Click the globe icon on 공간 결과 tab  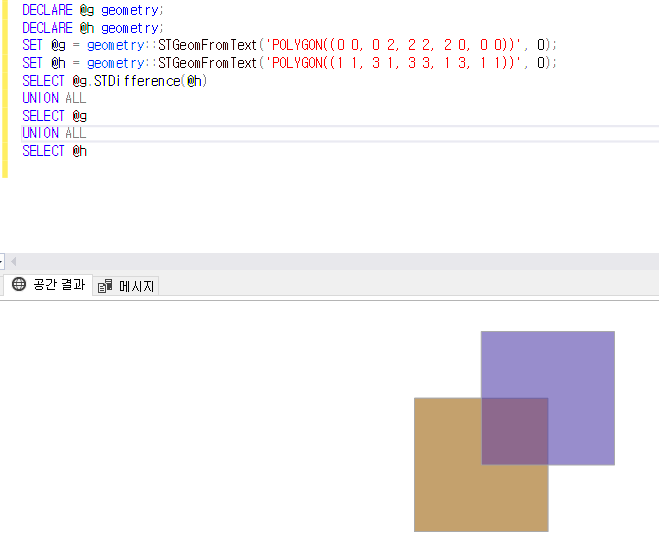(x=19, y=285)
